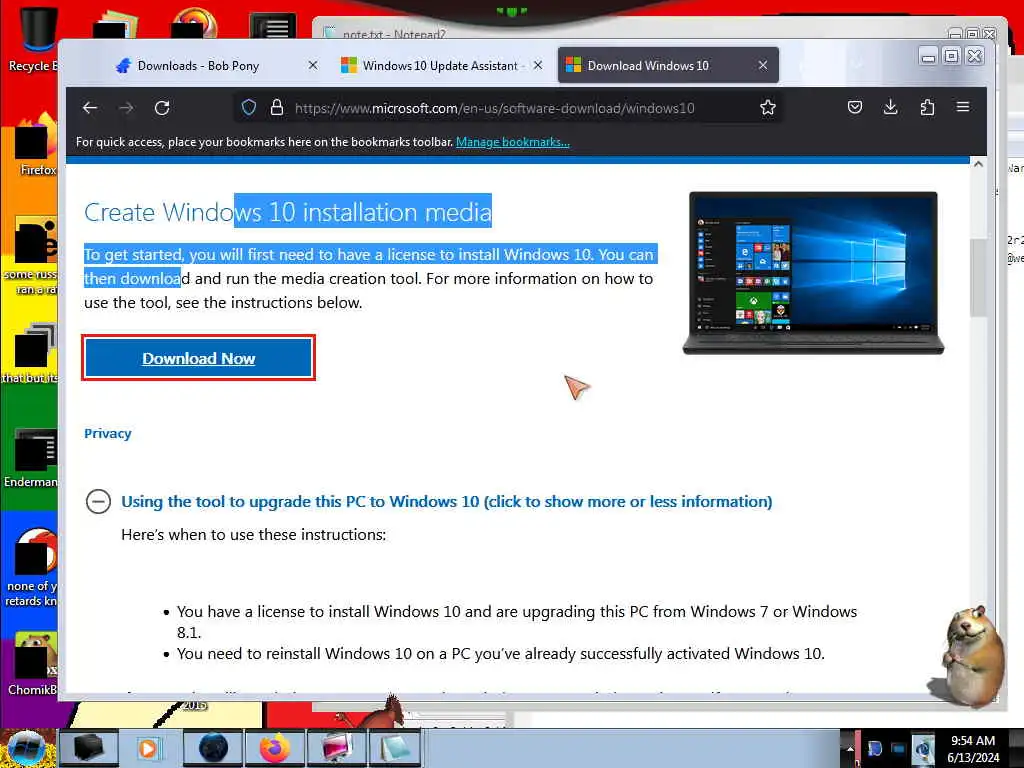Go back to the previous page
The height and width of the screenshot is (768, 1024).
tap(90, 108)
